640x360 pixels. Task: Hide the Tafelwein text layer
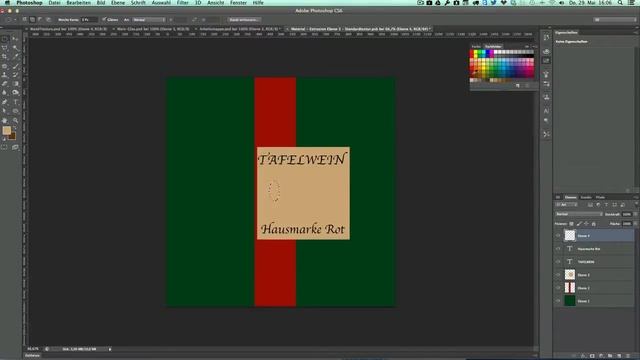click(558, 262)
